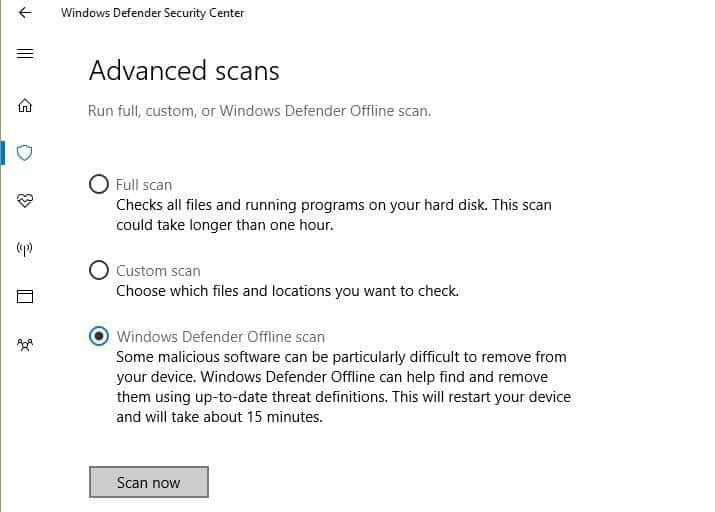Open the hamburger navigation menu
The width and height of the screenshot is (715, 512).
[25, 54]
